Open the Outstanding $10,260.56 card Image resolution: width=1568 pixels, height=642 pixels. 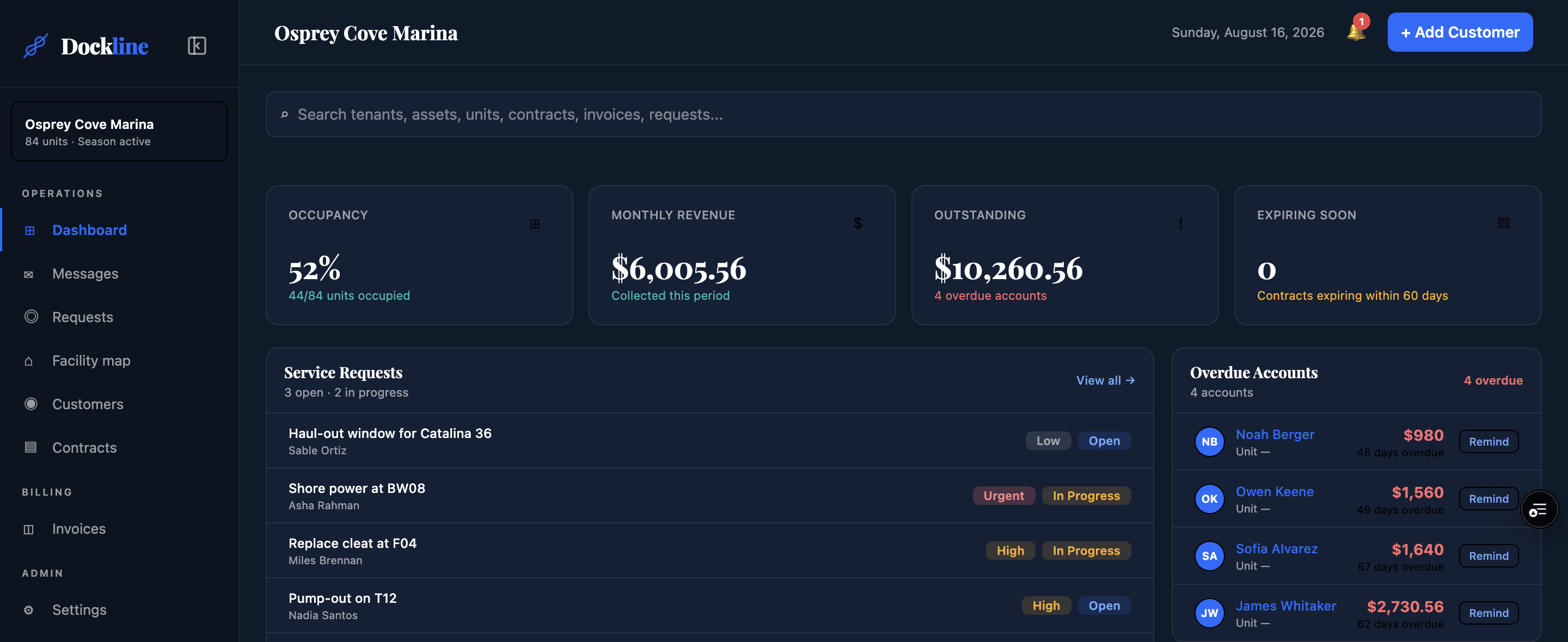(x=1064, y=255)
